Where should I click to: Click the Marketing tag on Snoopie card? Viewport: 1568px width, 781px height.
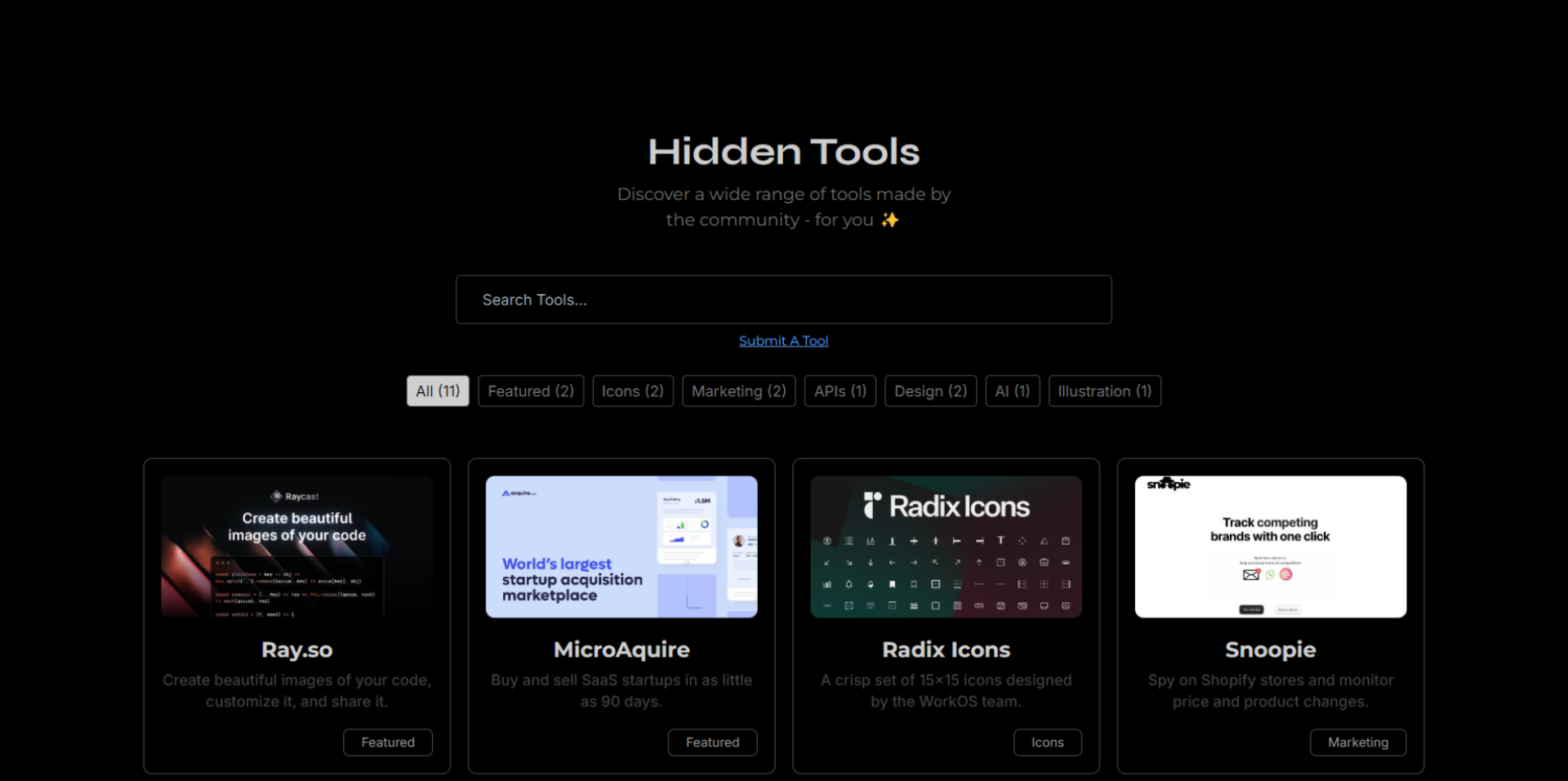[1357, 742]
